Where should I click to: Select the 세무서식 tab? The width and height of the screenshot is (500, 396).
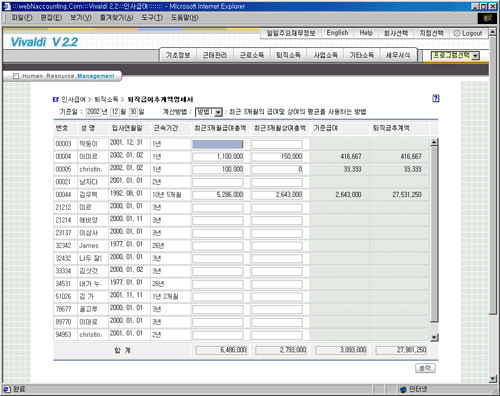(x=398, y=55)
